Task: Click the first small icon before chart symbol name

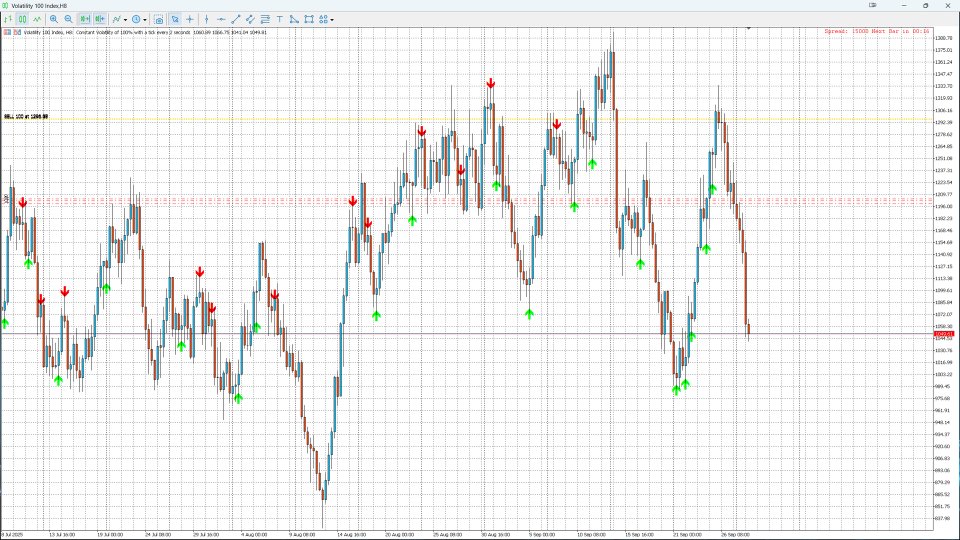Action: (x=7, y=32)
